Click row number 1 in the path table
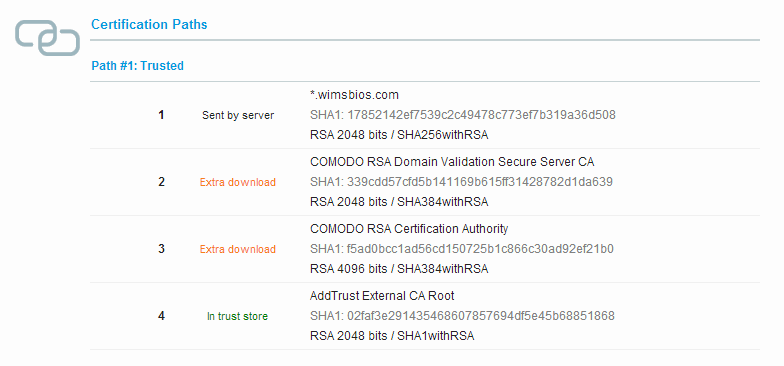 click(161, 115)
